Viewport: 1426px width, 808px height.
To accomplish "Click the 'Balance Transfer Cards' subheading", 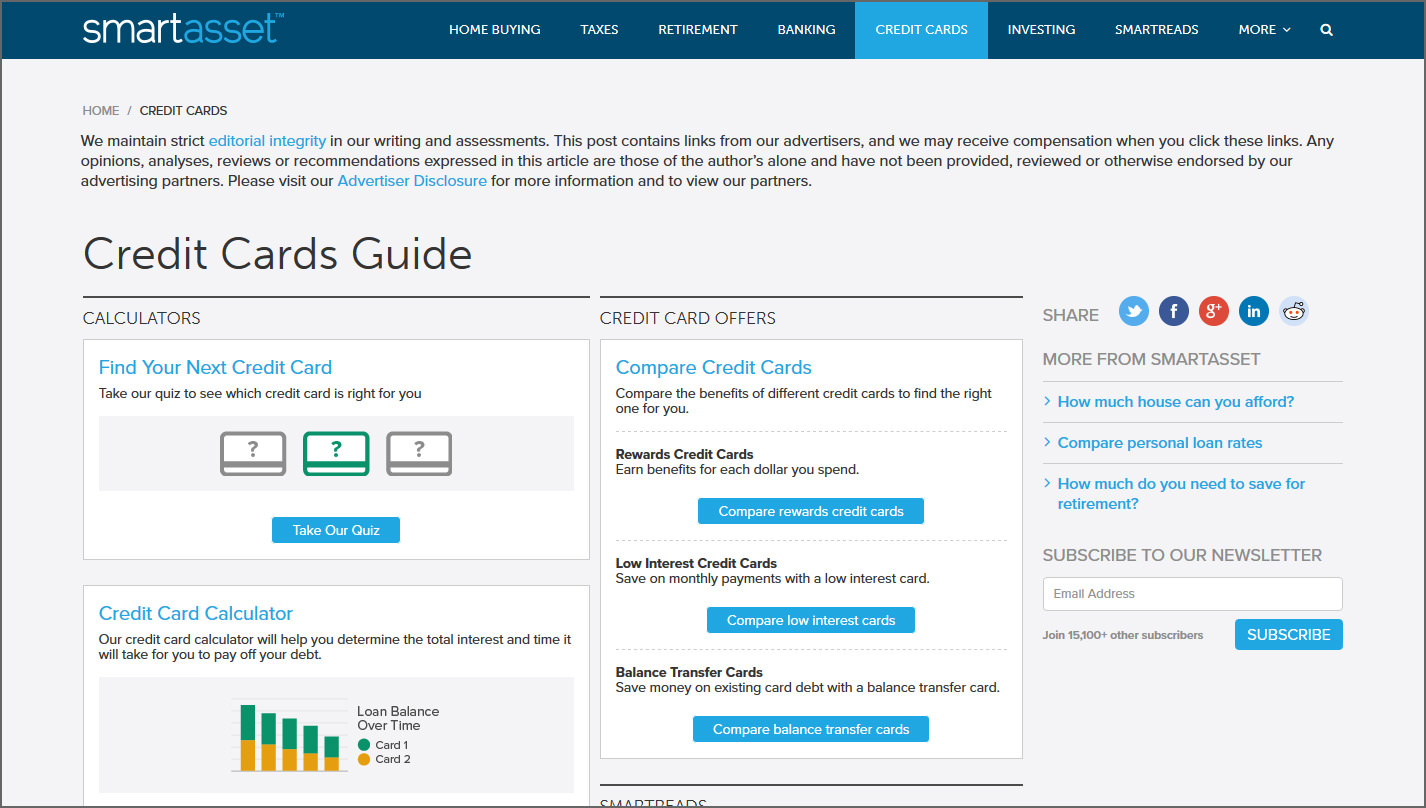I will (689, 672).
